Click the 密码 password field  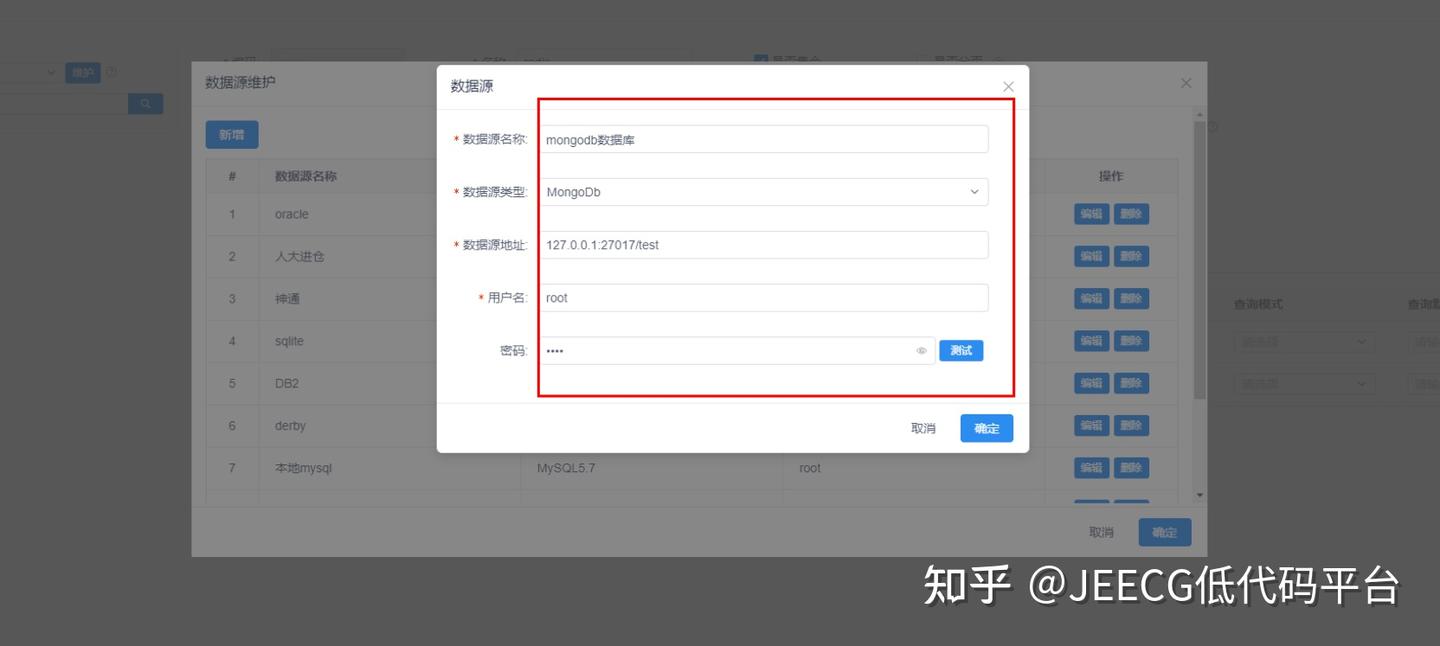737,351
